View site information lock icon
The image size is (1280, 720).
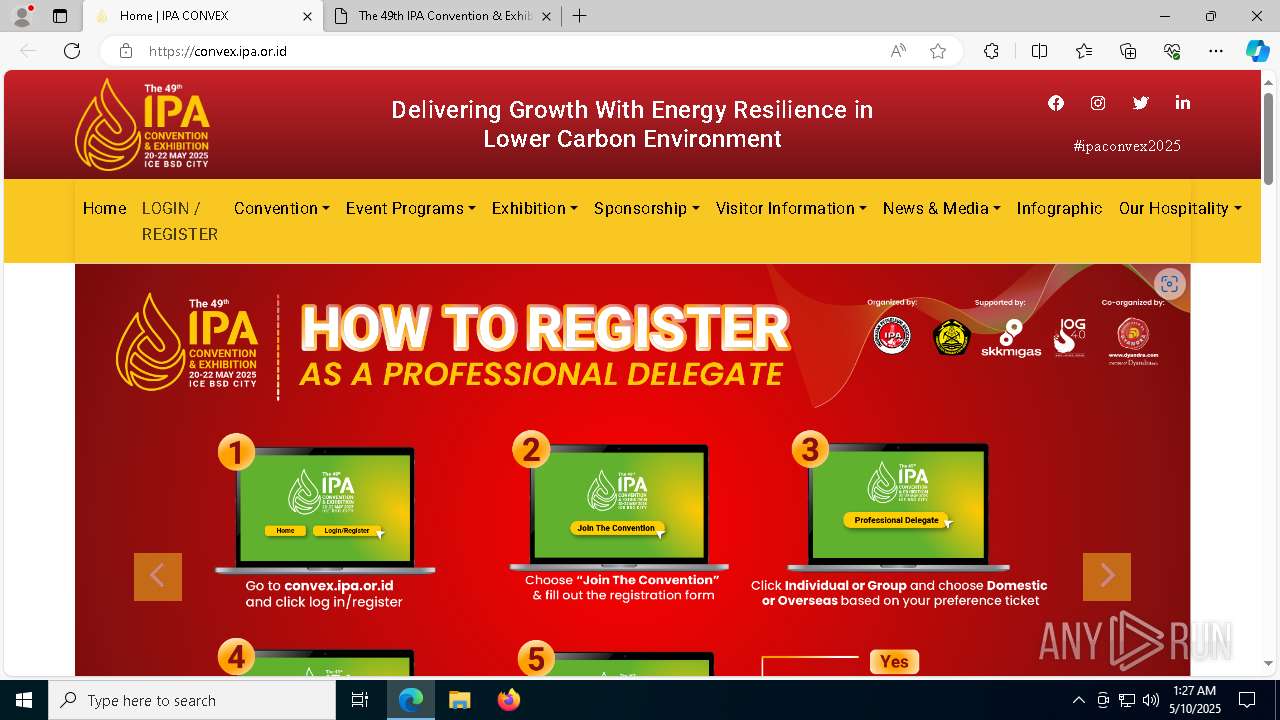coord(126,51)
